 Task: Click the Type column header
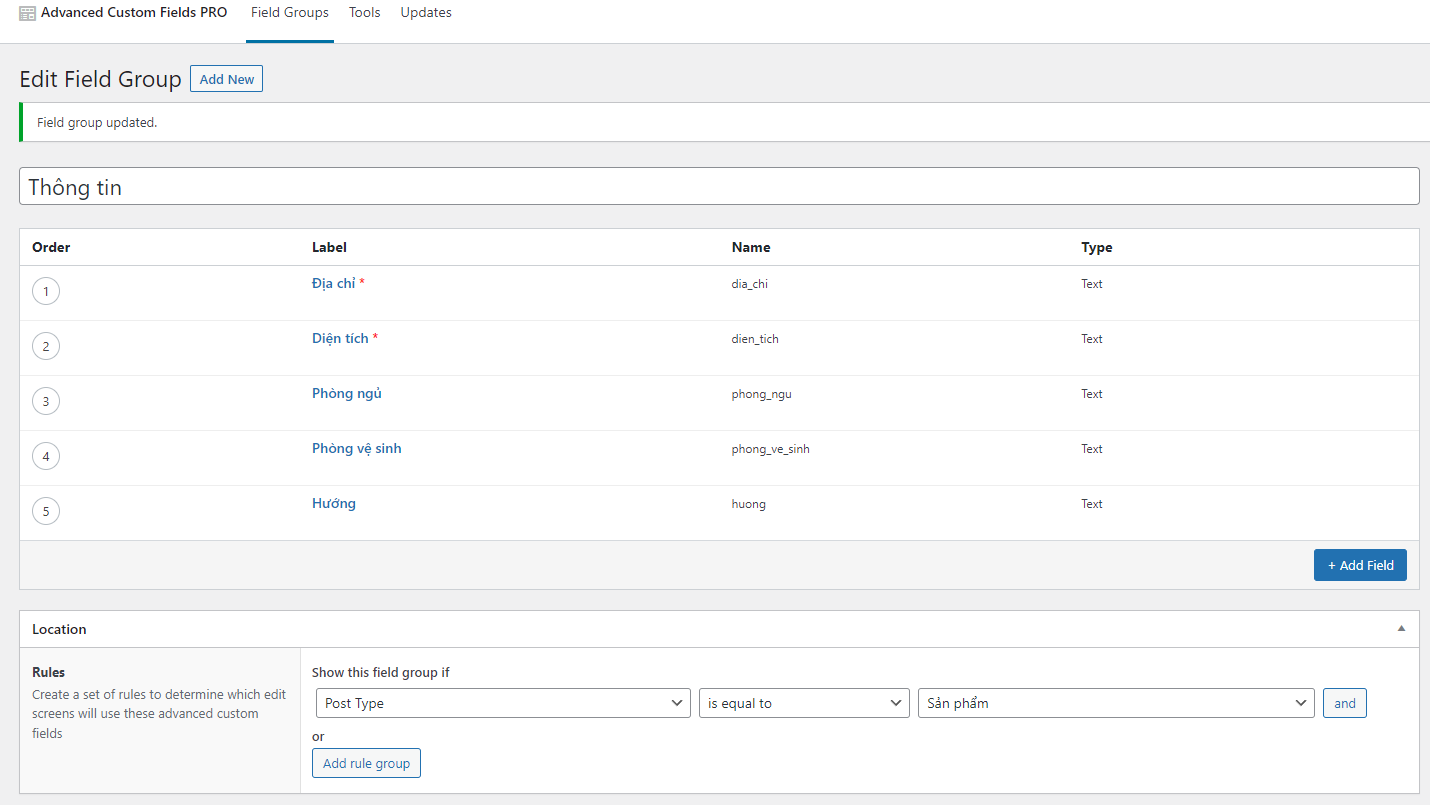coord(1097,247)
